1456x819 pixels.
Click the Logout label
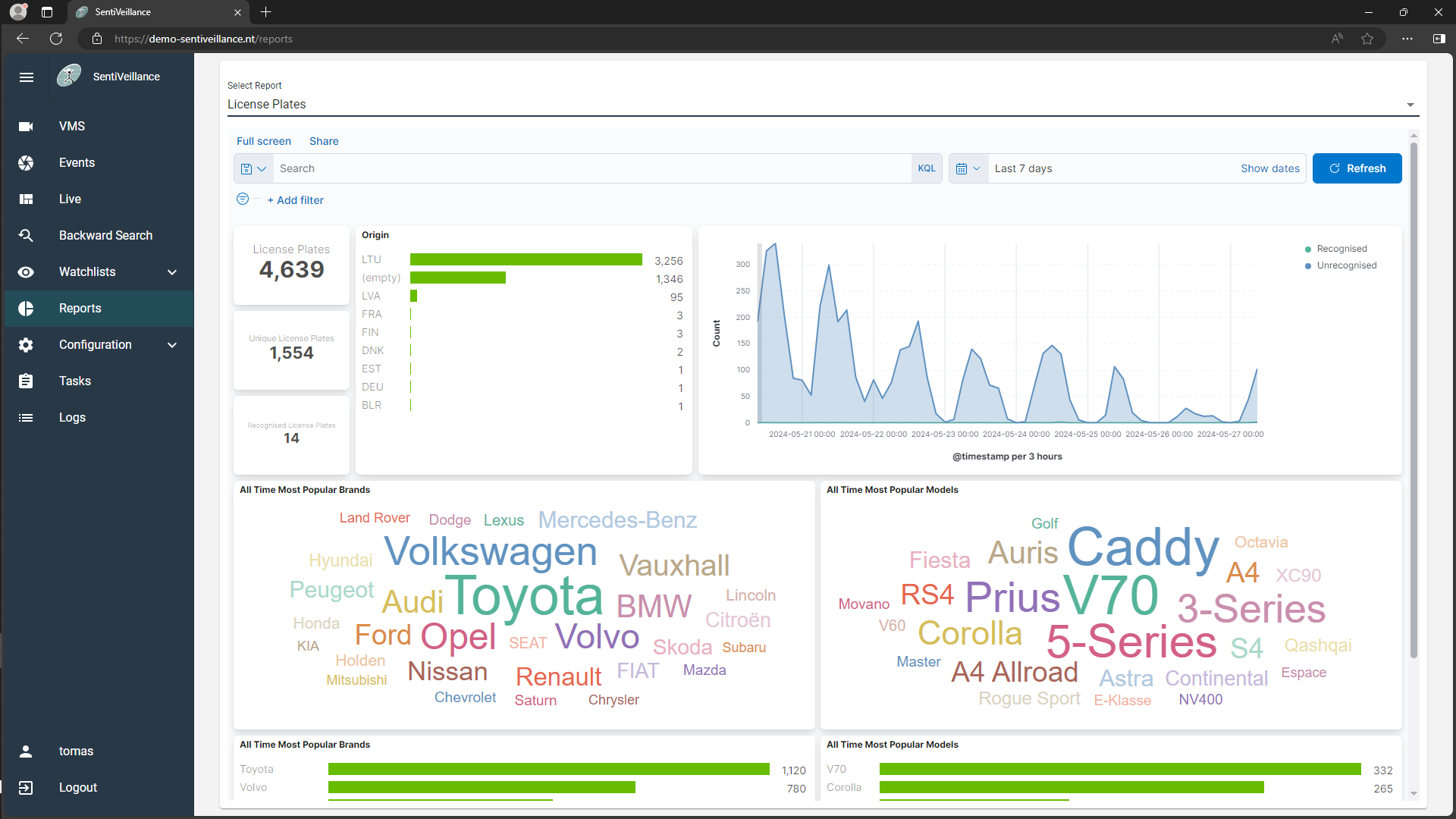click(78, 787)
